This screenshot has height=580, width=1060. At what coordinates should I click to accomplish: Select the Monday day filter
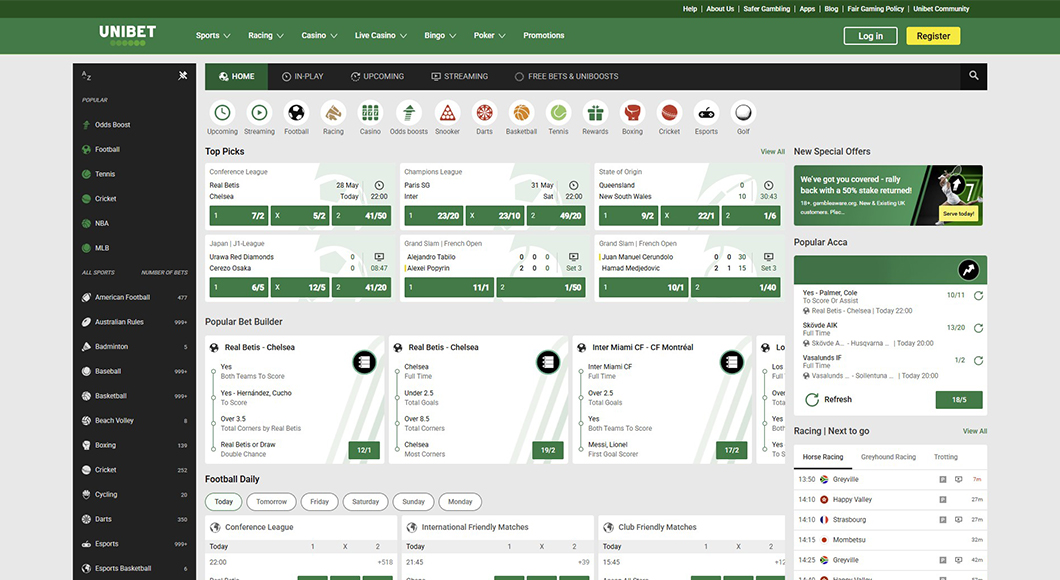(460, 502)
